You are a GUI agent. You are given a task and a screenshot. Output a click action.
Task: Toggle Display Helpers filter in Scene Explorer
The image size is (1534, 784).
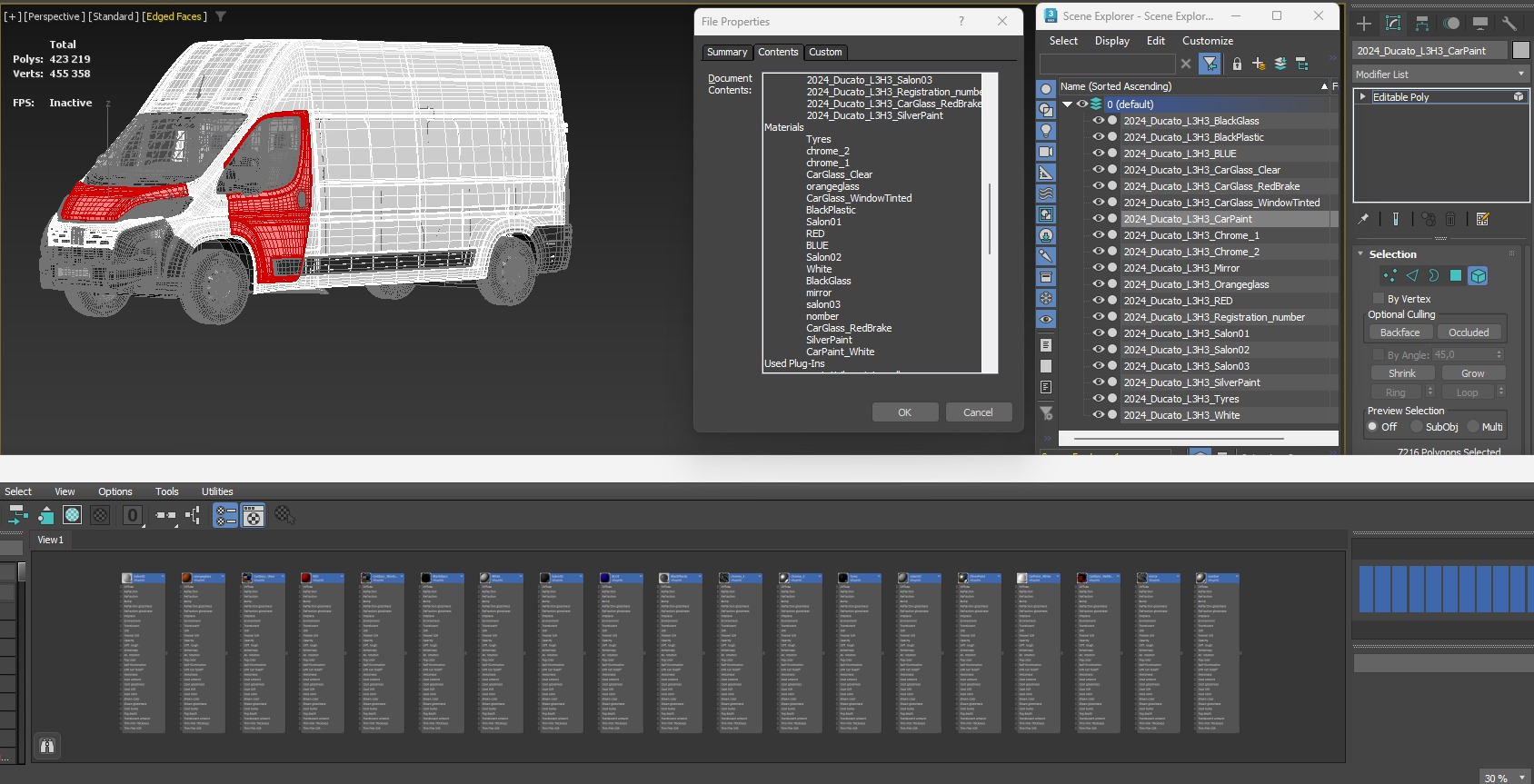pos(1046,173)
